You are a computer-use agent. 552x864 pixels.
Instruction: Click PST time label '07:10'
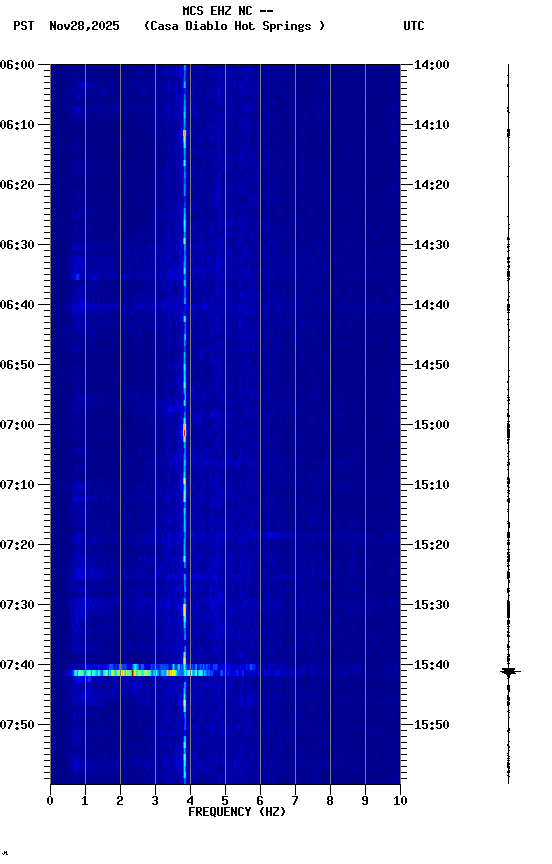coord(17,485)
